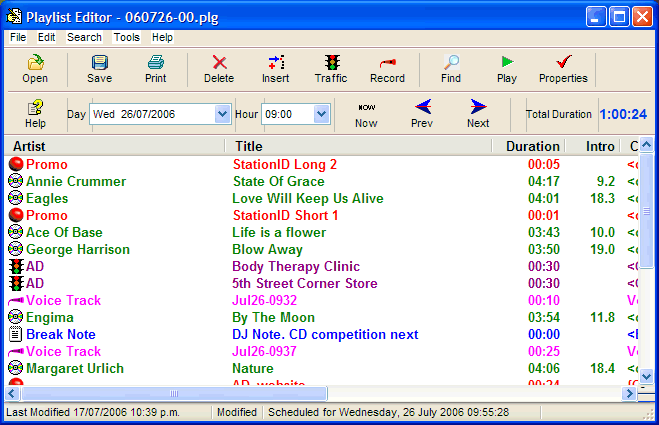Open the Search menu
Image resolution: width=659 pixels, height=425 pixels.
tap(84, 37)
